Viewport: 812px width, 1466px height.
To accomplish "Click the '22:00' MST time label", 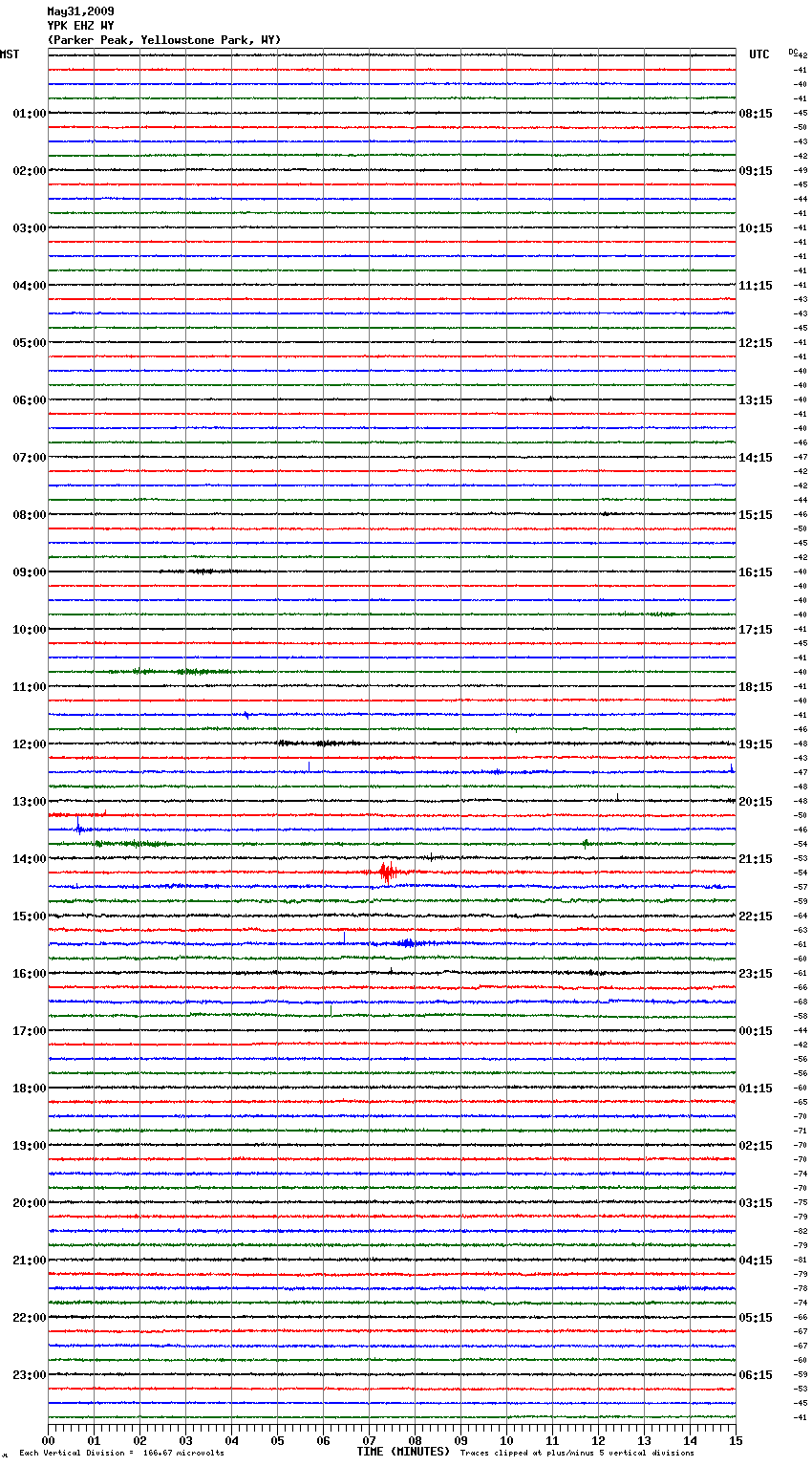I will pyautogui.click(x=30, y=1318).
